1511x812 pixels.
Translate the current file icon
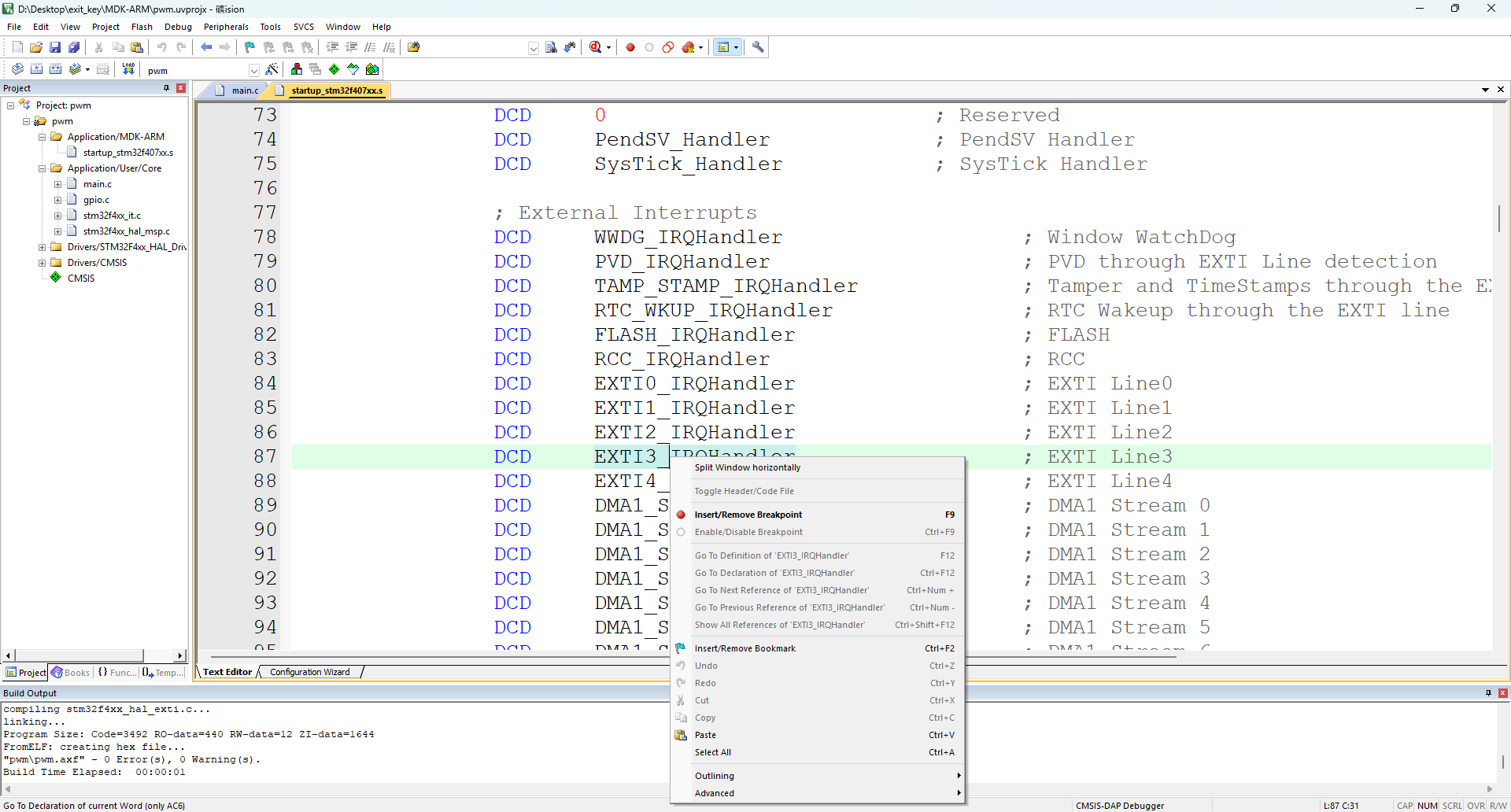(x=17, y=69)
